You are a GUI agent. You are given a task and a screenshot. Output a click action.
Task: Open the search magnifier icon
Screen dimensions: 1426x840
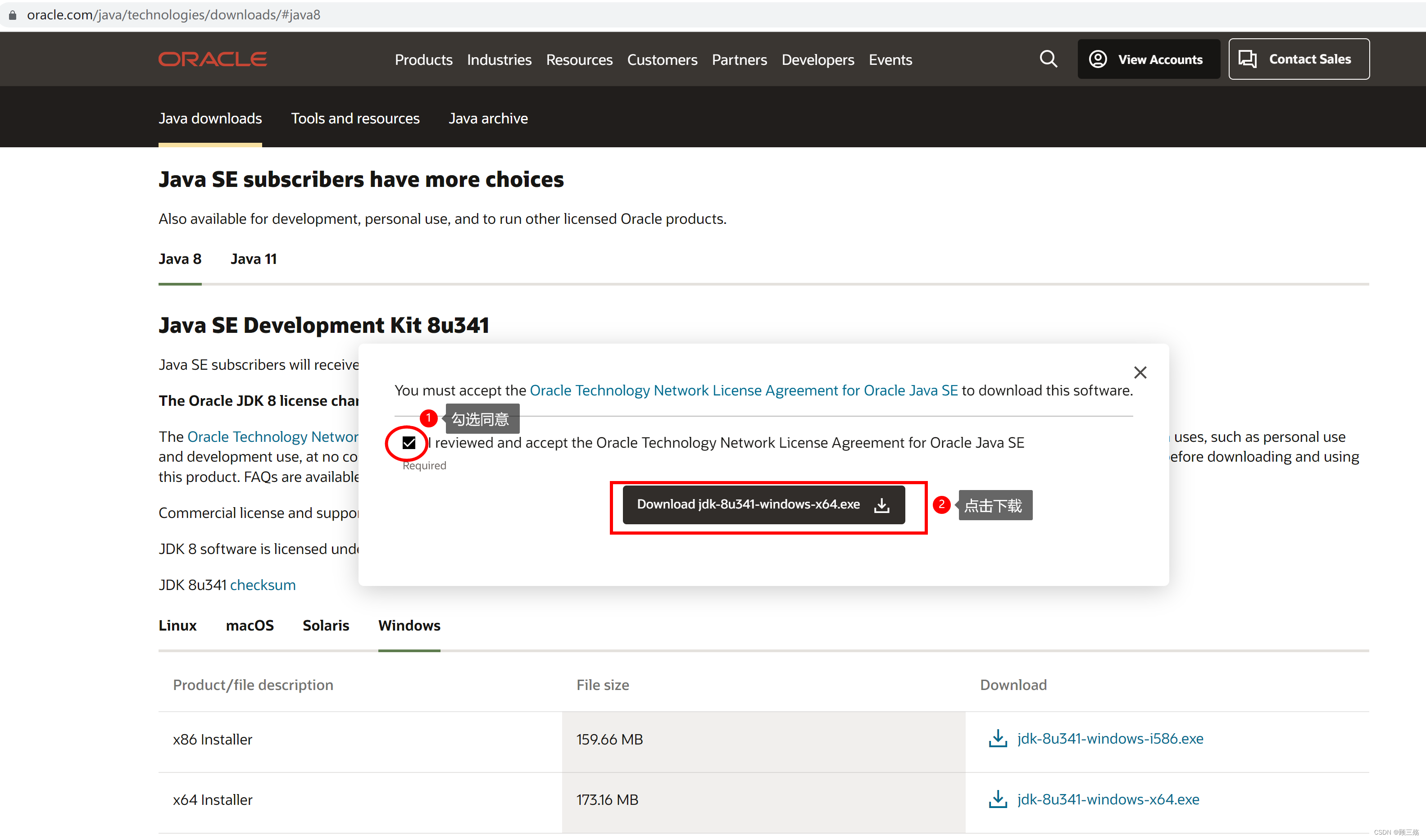(x=1048, y=59)
